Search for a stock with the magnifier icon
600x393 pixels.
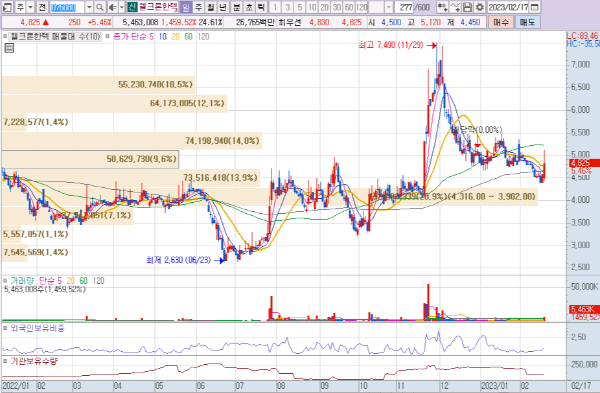[x=99, y=7]
